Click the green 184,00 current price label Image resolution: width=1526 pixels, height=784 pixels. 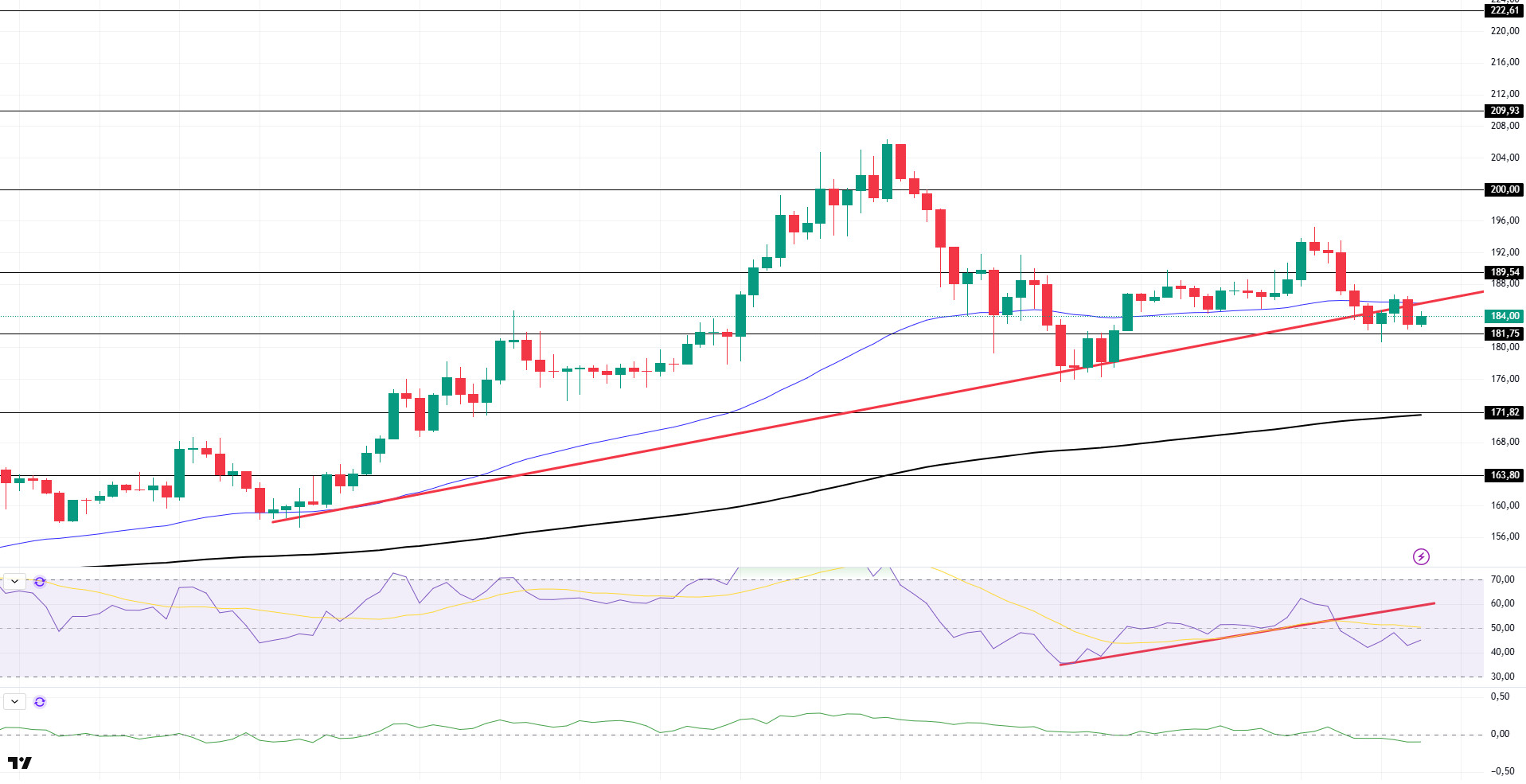coord(1505,316)
